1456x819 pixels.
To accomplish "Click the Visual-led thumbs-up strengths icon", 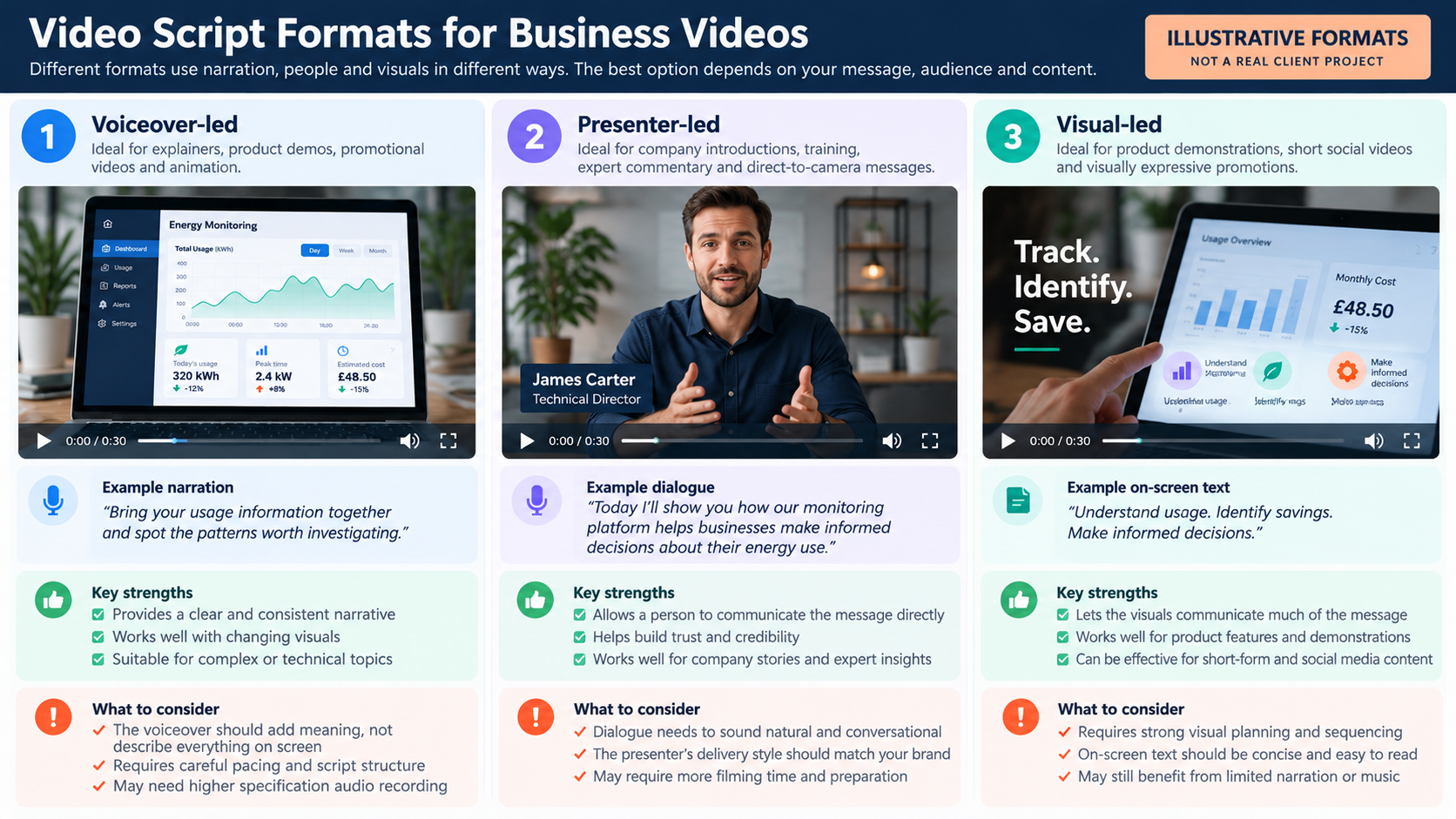I will 1018,600.
